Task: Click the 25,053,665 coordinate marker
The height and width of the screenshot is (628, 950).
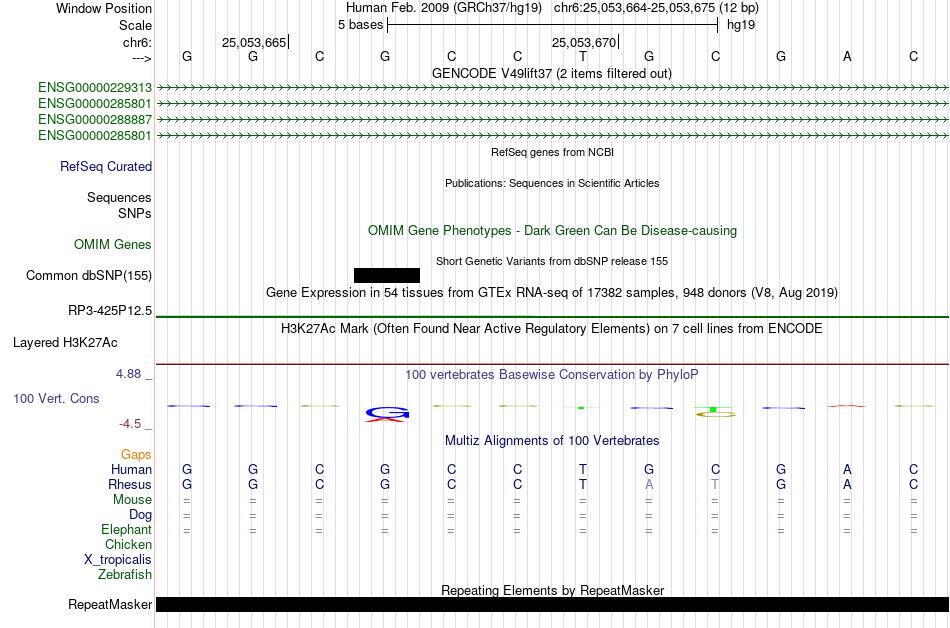Action: coord(254,42)
